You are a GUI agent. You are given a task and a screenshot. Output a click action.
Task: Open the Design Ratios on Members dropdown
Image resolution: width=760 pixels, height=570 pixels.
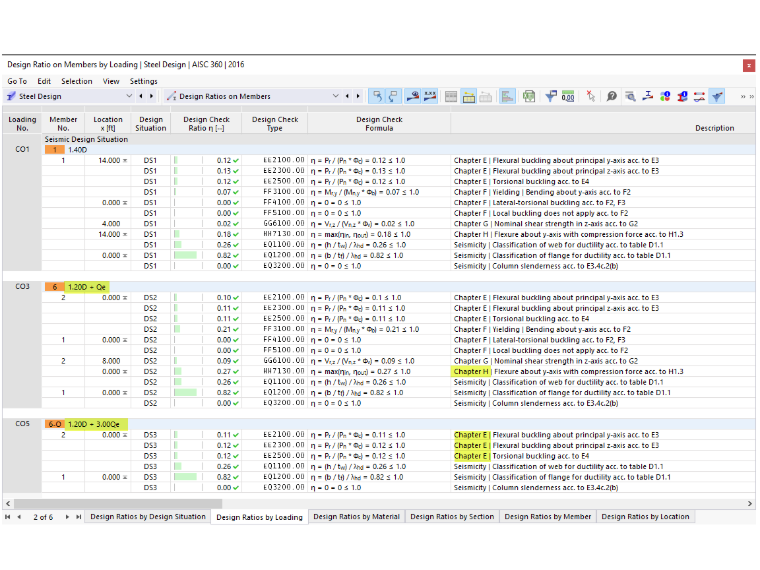(335, 96)
